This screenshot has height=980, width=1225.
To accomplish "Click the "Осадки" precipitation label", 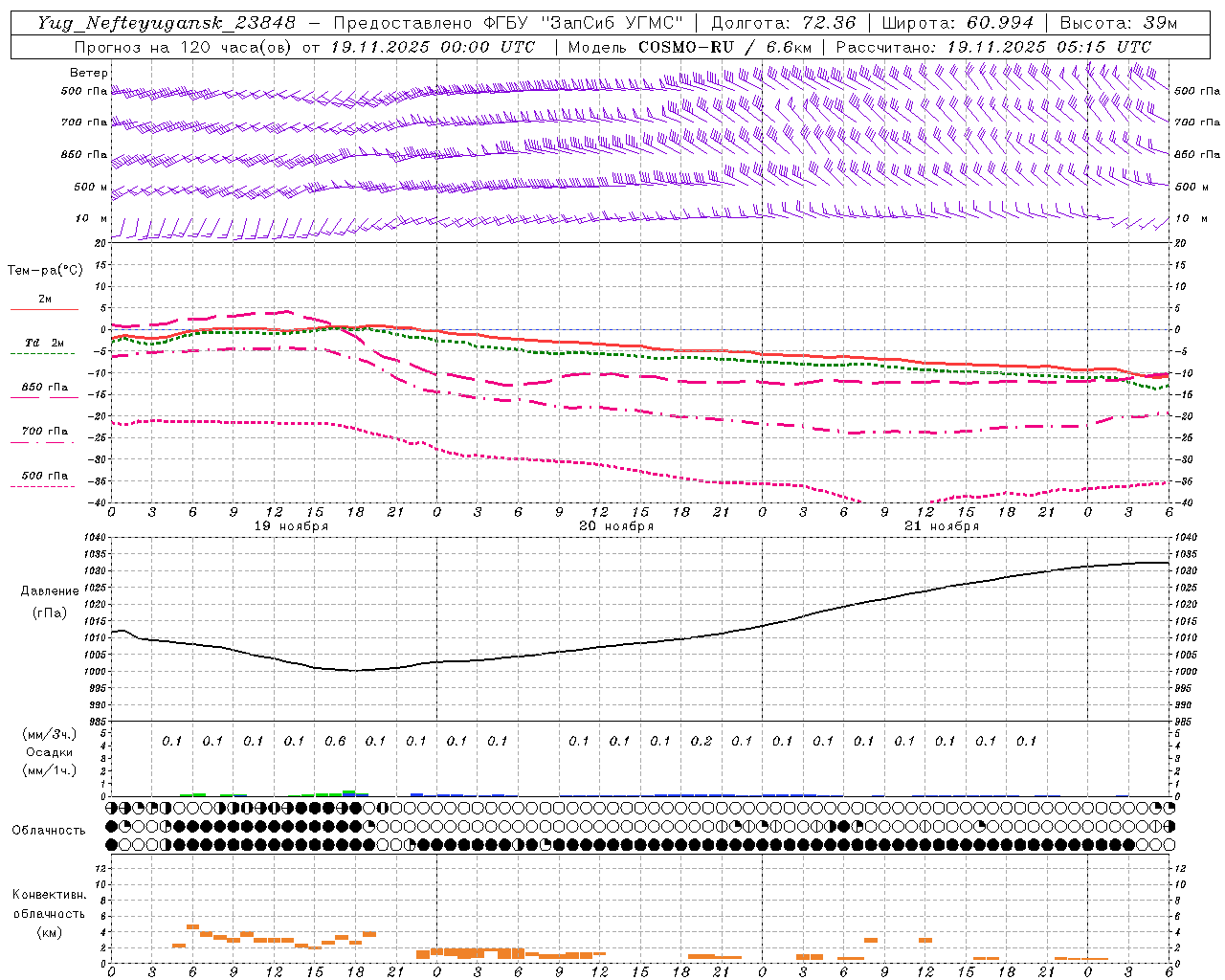I will [50, 752].
